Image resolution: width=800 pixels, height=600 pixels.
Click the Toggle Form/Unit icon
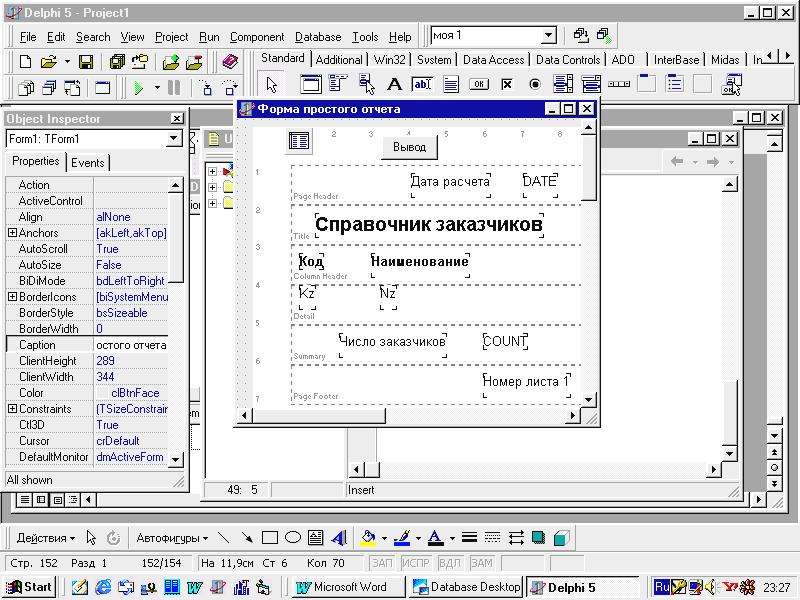point(72,88)
